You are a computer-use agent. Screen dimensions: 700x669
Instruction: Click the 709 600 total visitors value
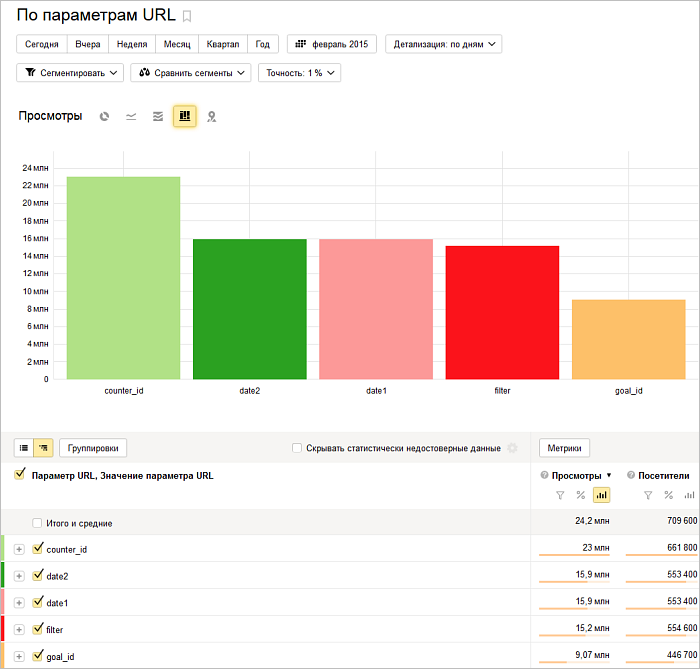pos(682,521)
